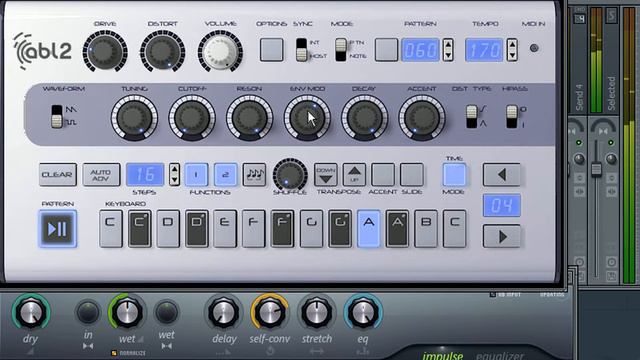Click the Drive knob

point(105,51)
